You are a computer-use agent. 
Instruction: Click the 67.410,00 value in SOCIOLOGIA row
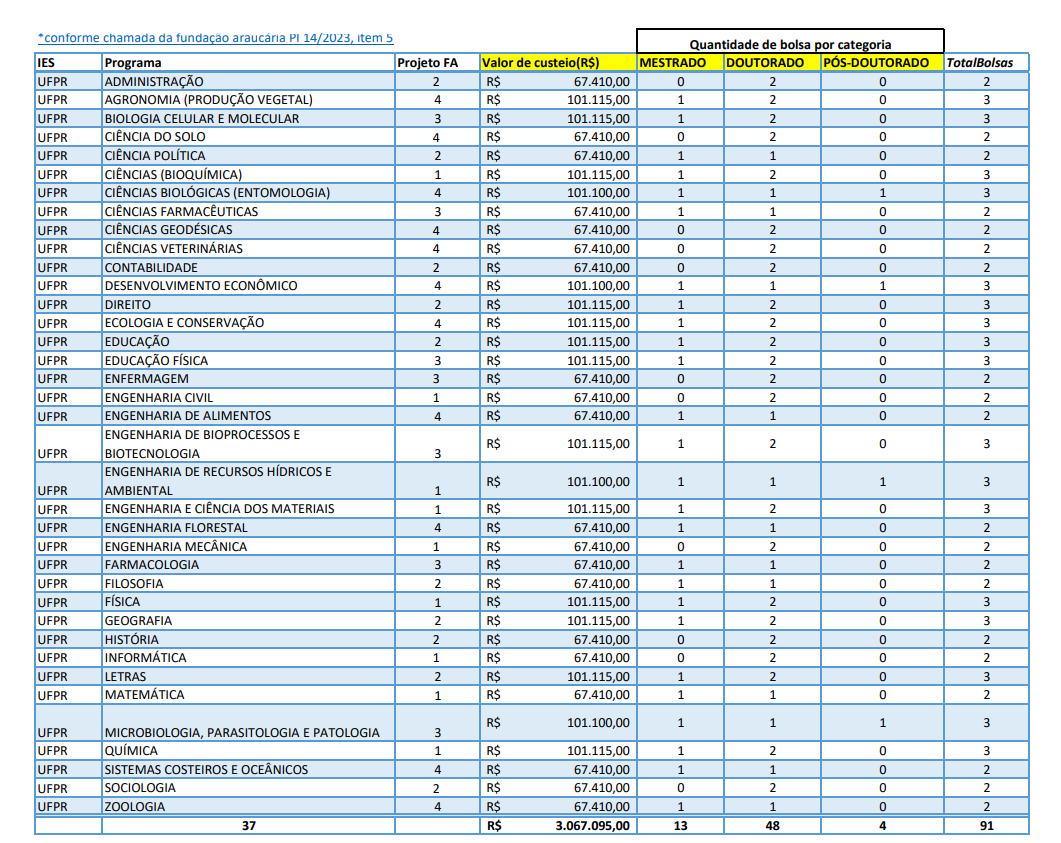pyautogui.click(x=558, y=788)
